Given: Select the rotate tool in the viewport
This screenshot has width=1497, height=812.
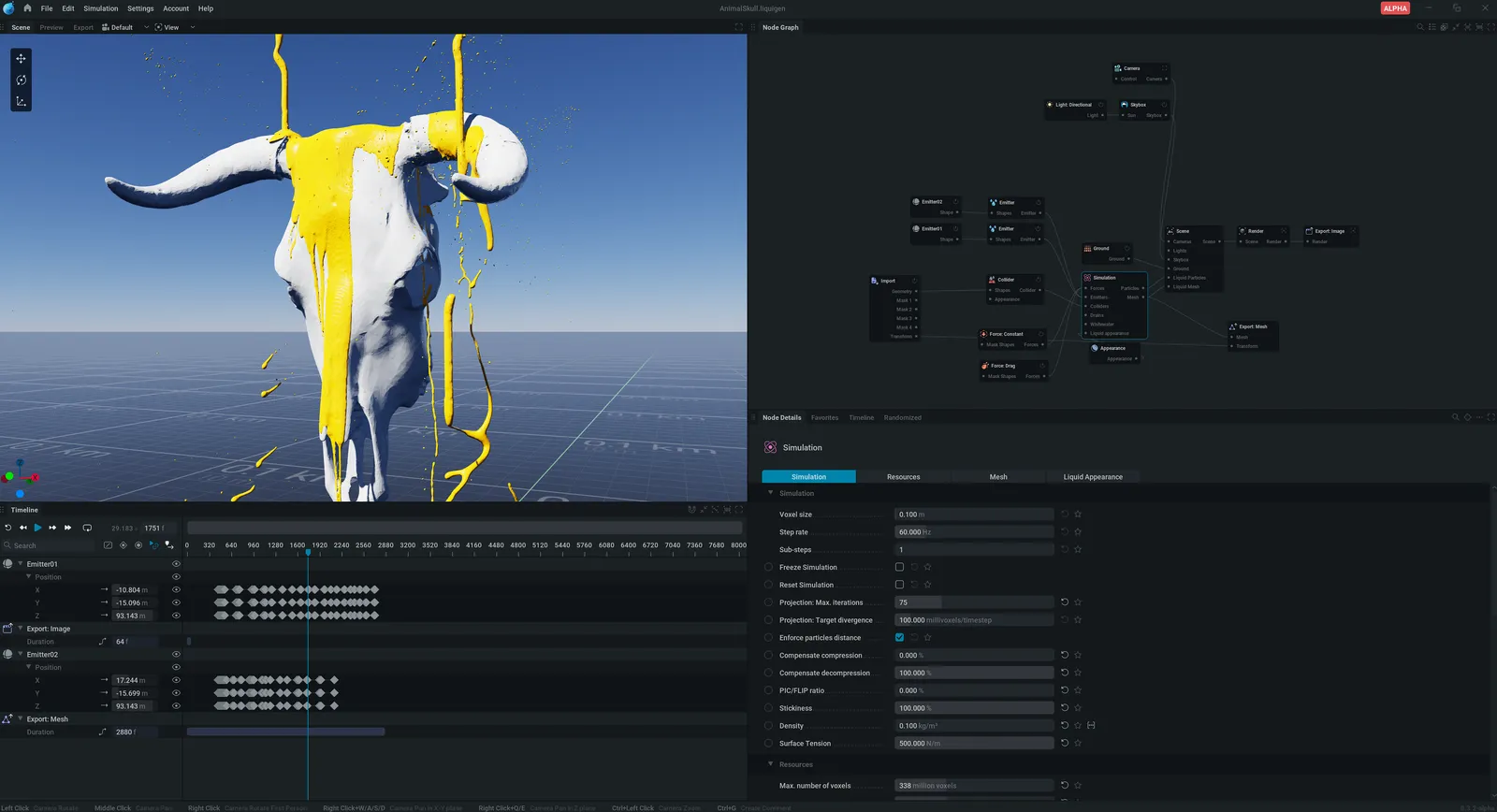Looking at the screenshot, I should 21,80.
